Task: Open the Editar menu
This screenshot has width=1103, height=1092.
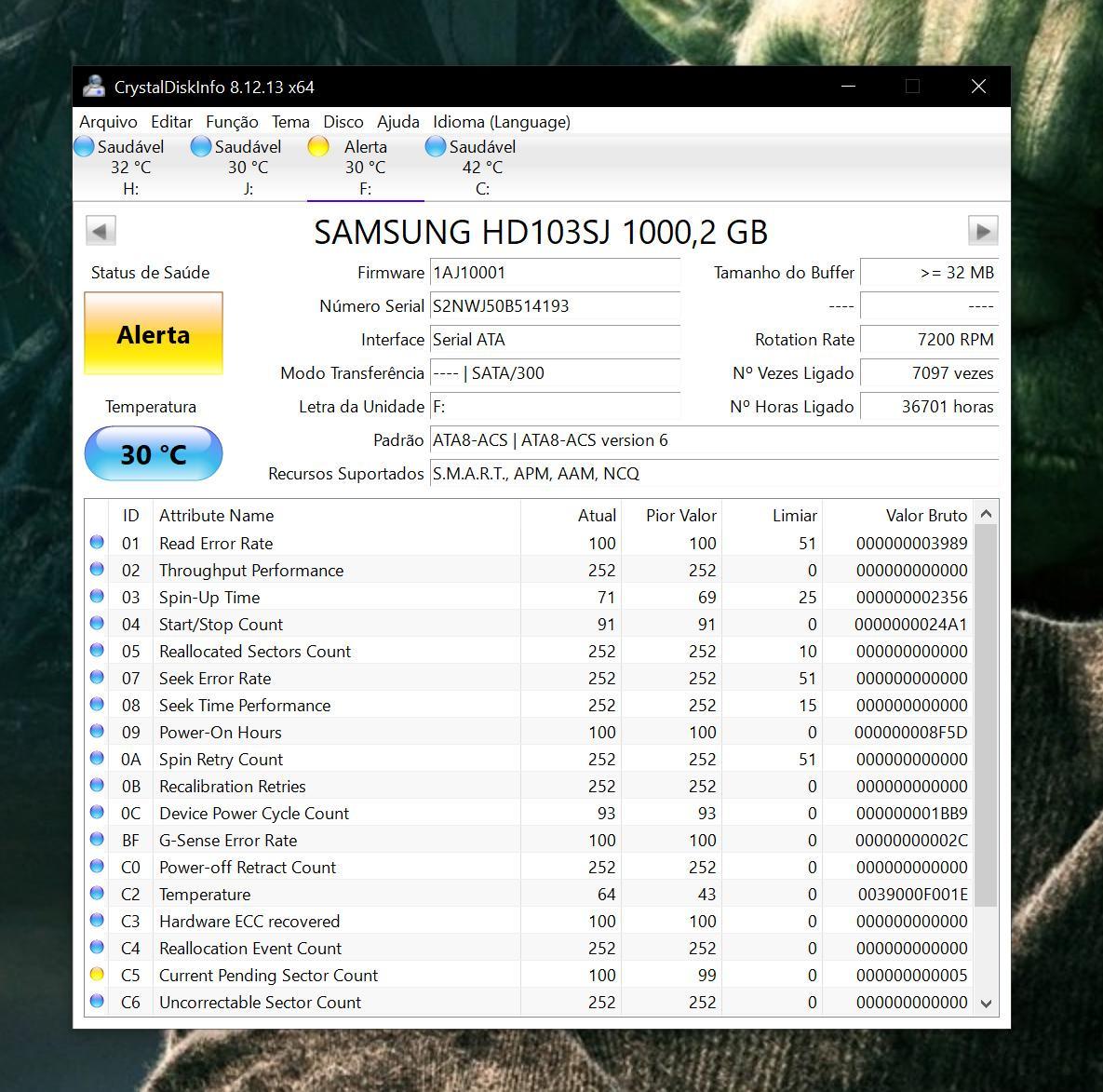Action: pyautogui.click(x=171, y=122)
